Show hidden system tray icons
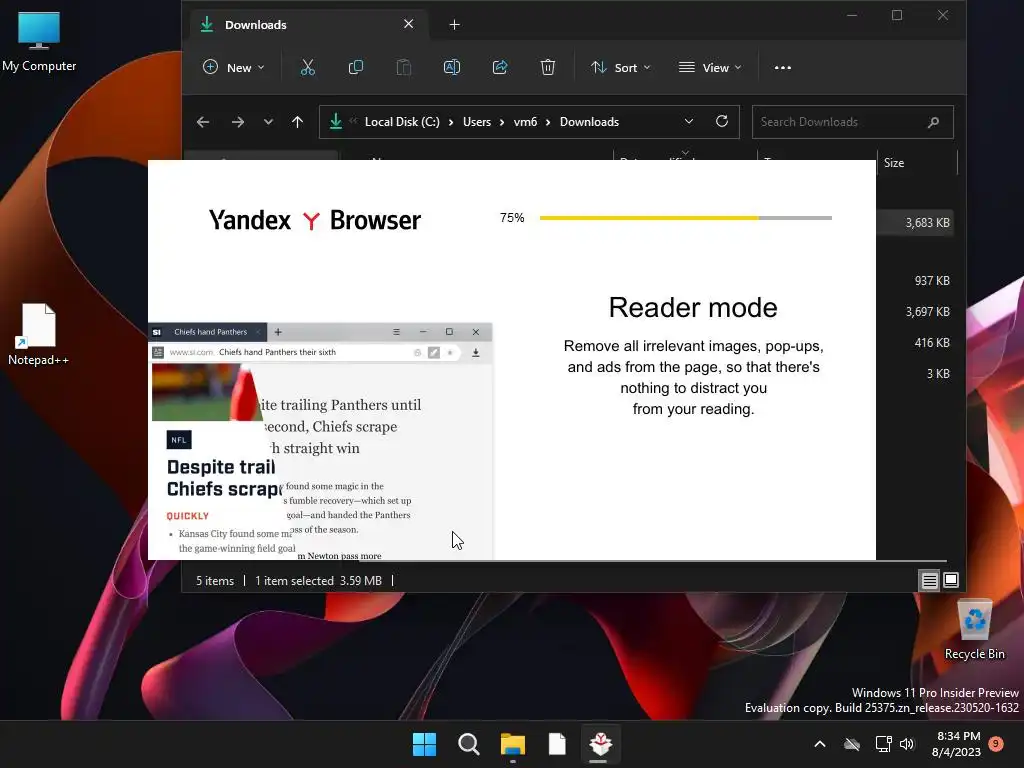1024x768 pixels. (x=820, y=744)
